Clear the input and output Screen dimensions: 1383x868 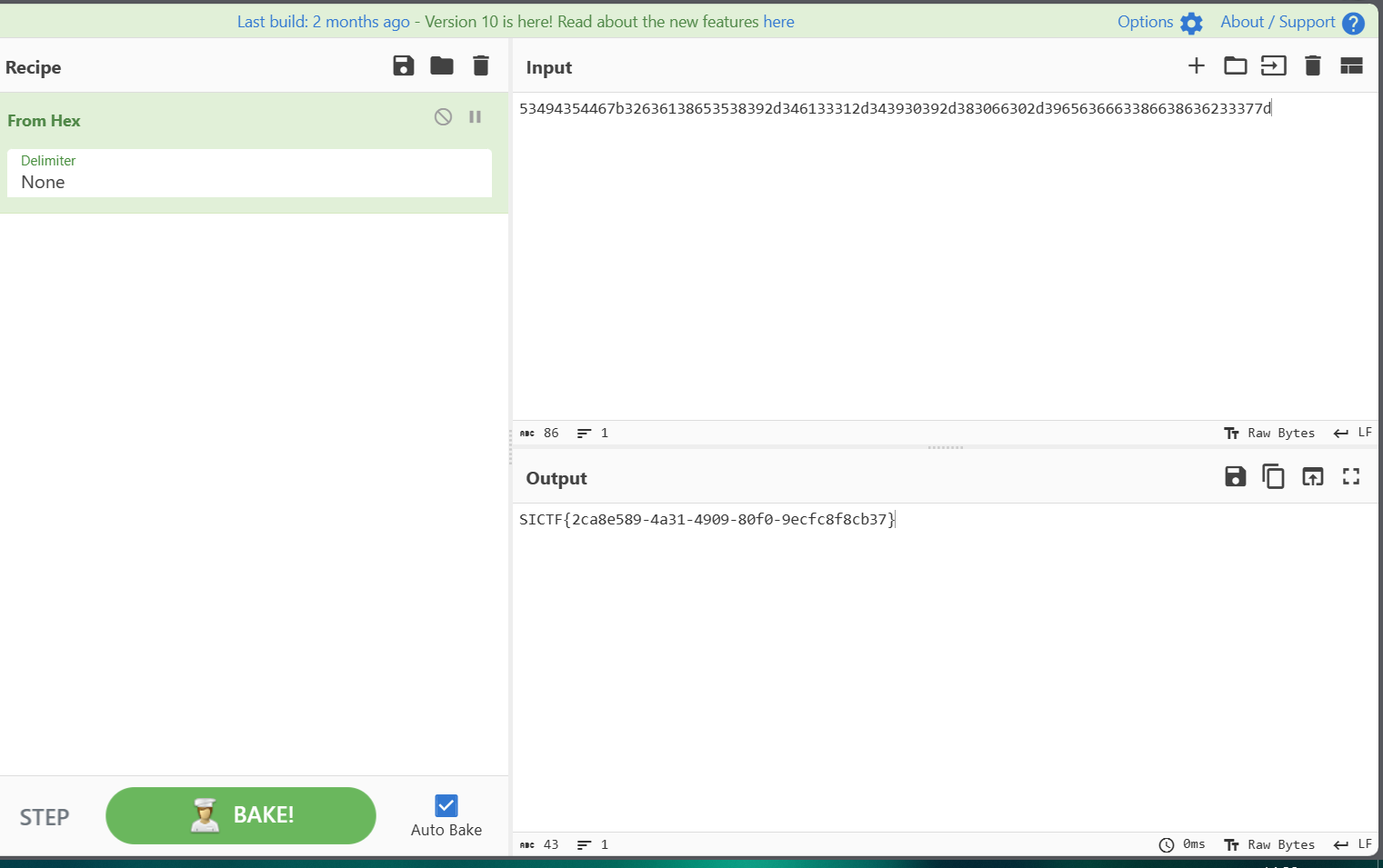1312,65
